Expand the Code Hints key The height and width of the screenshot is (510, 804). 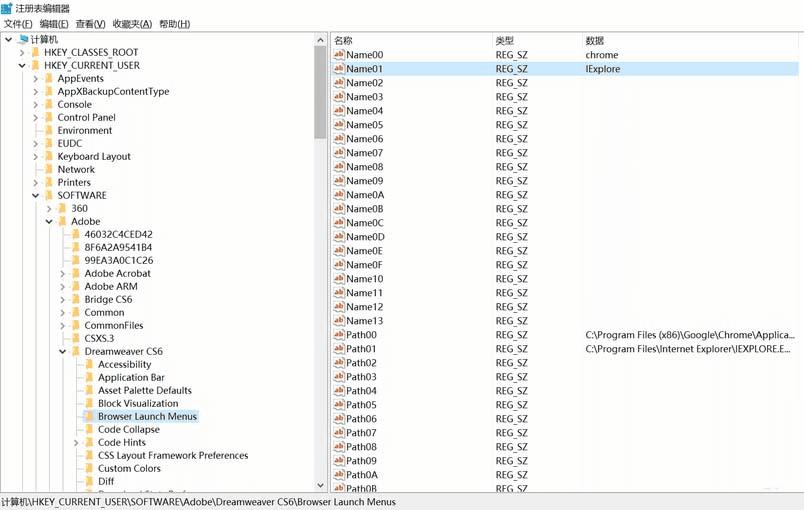pyautogui.click(x=76, y=442)
